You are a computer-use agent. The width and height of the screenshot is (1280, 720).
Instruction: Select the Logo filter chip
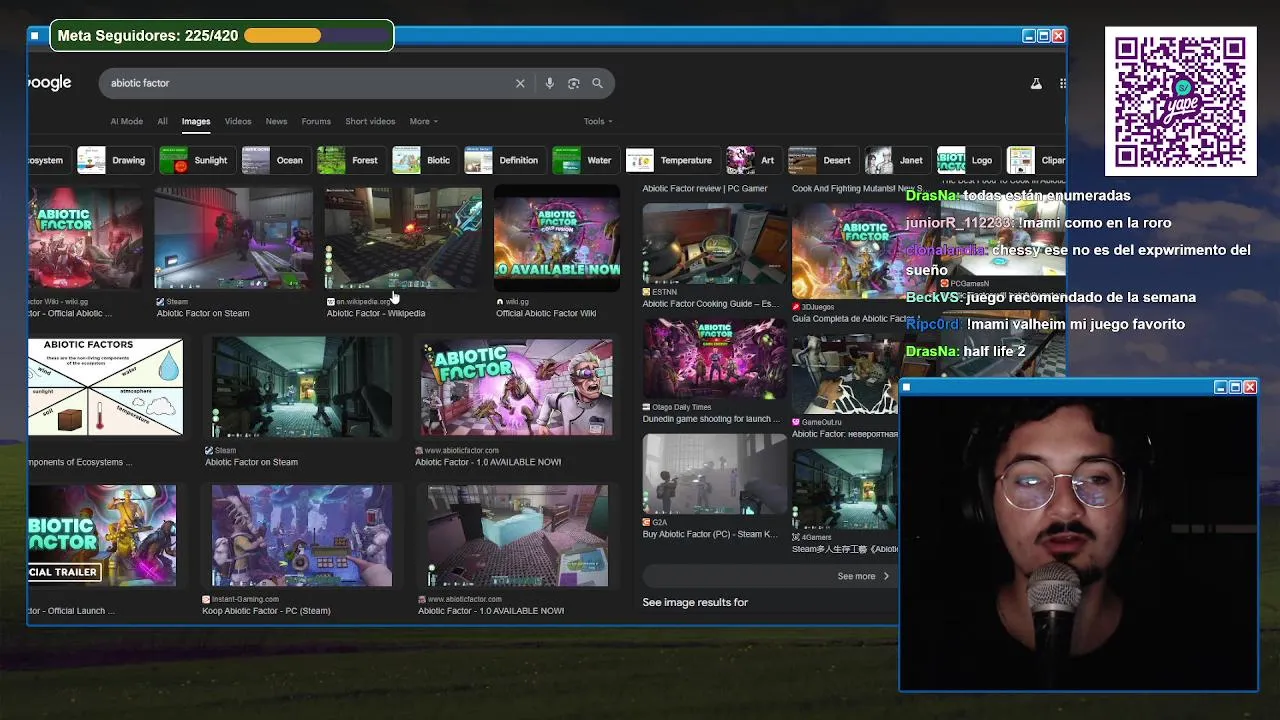[x=967, y=160]
